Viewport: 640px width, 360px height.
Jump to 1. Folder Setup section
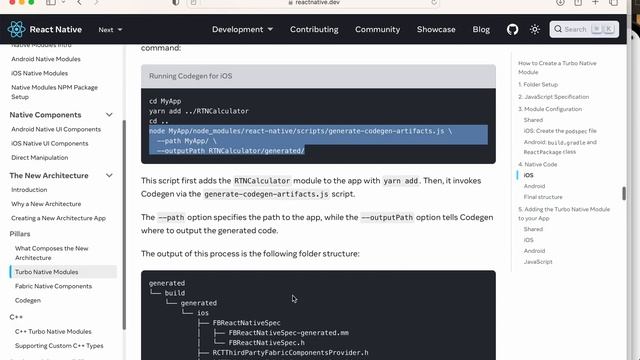click(538, 84)
